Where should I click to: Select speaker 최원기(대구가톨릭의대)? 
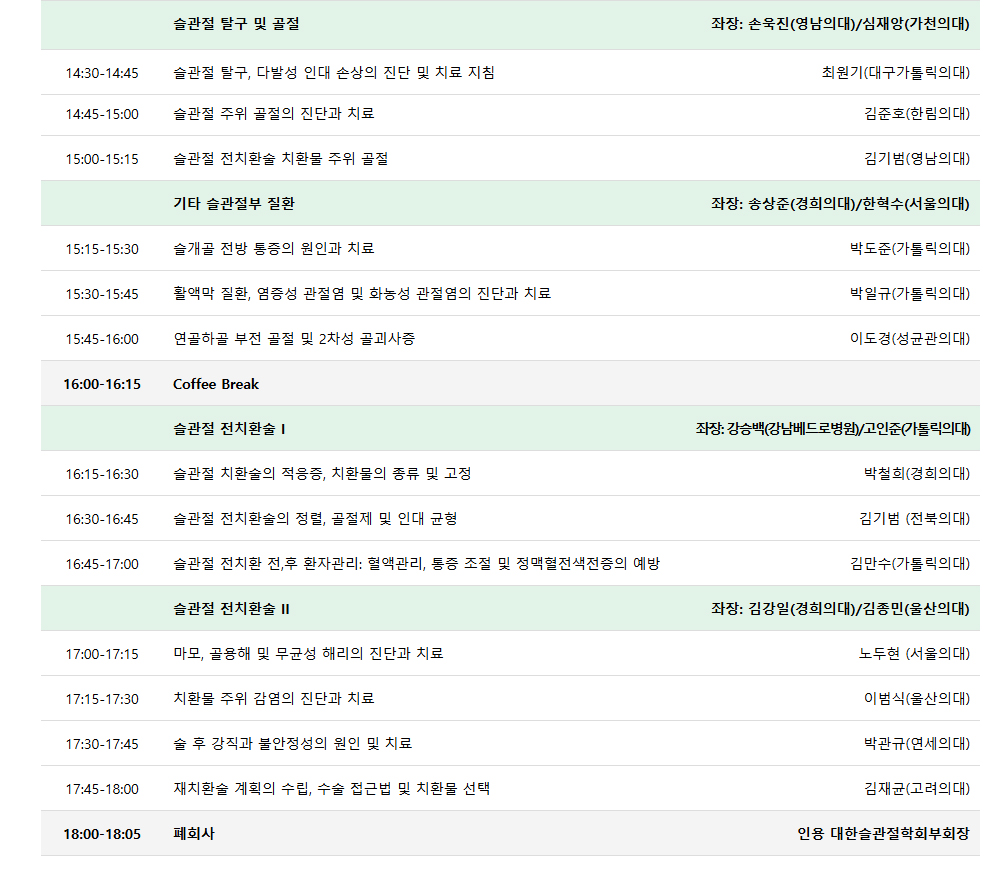[895, 73]
